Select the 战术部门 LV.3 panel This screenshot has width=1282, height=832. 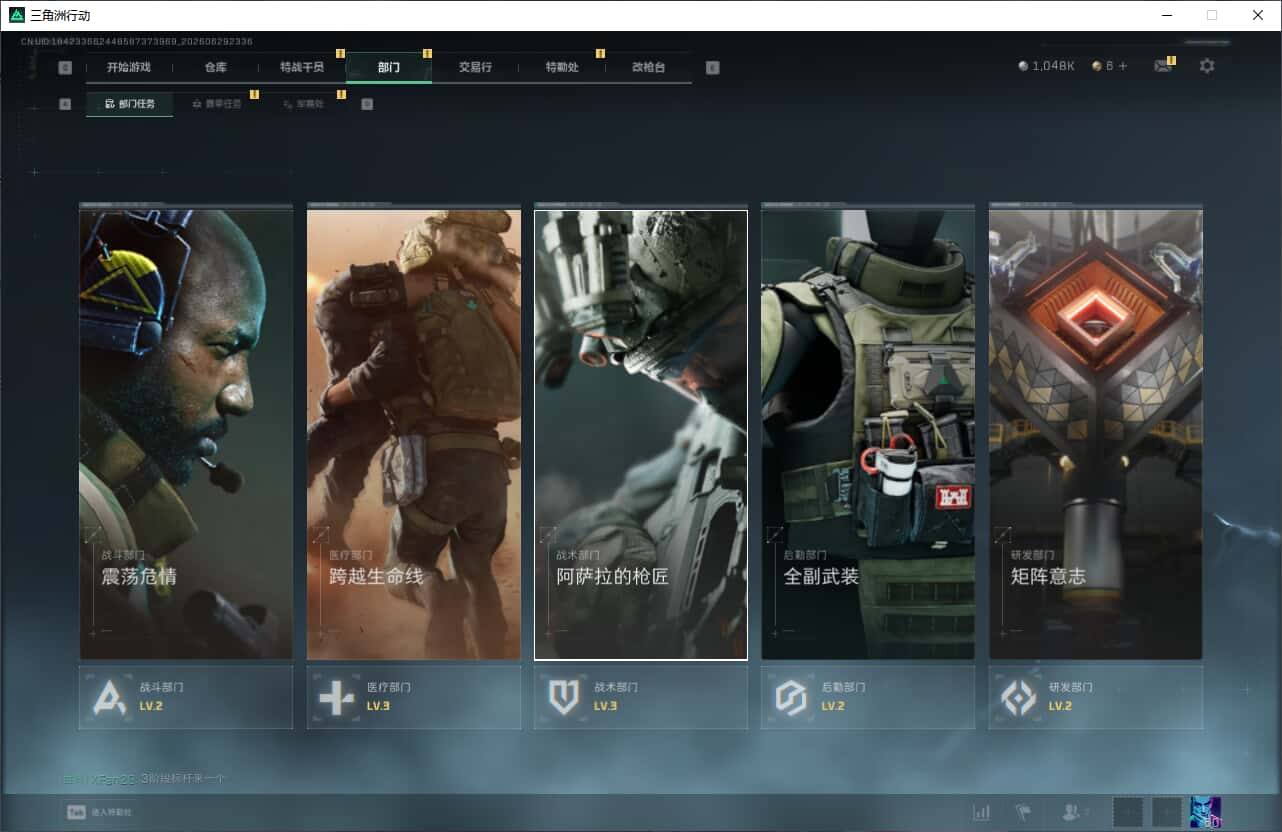pyautogui.click(x=641, y=697)
